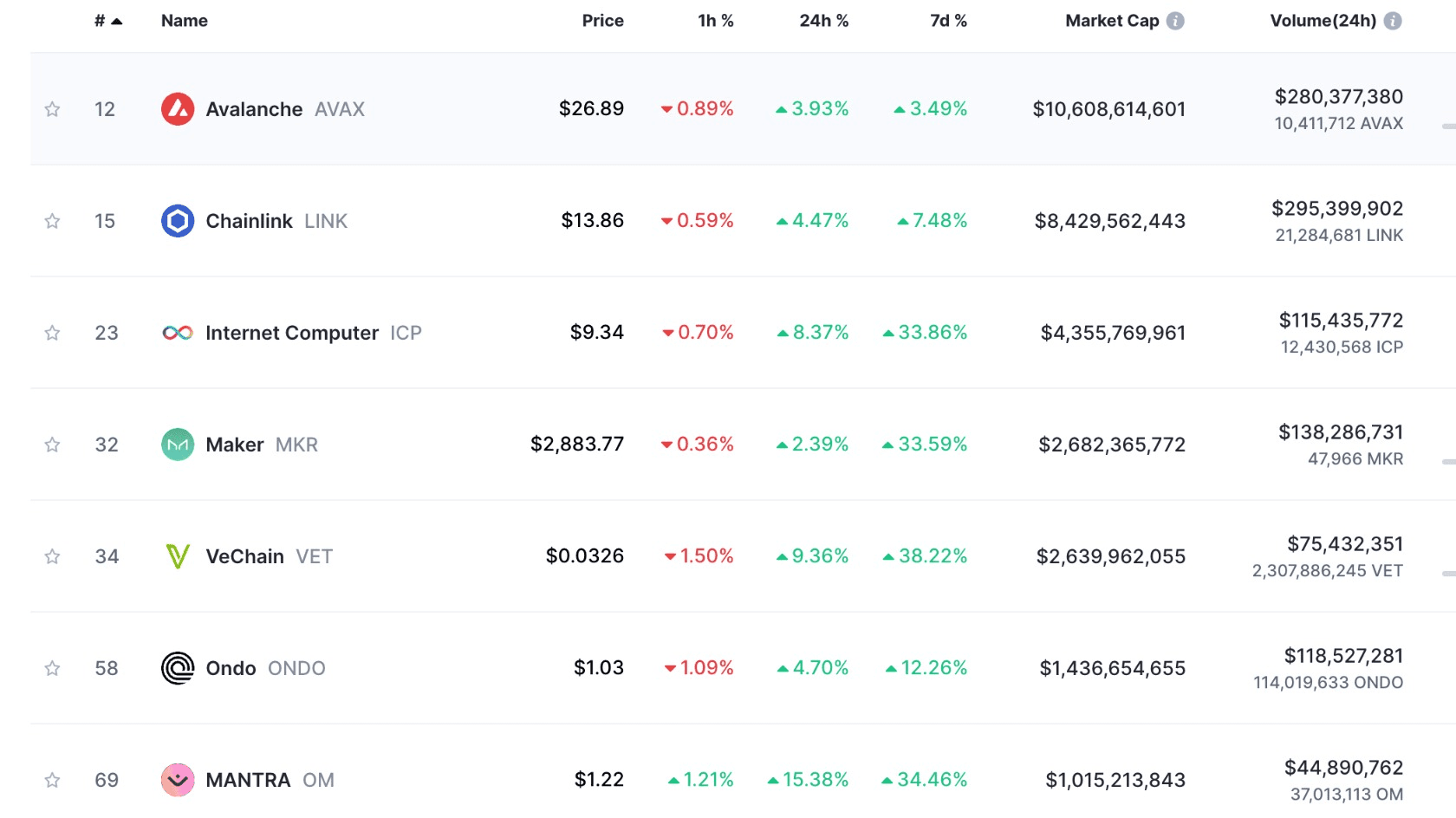Viewport: 1456px width, 818px height.
Task: Open MANTRA volume $44,890,762 link
Action: [1343, 768]
